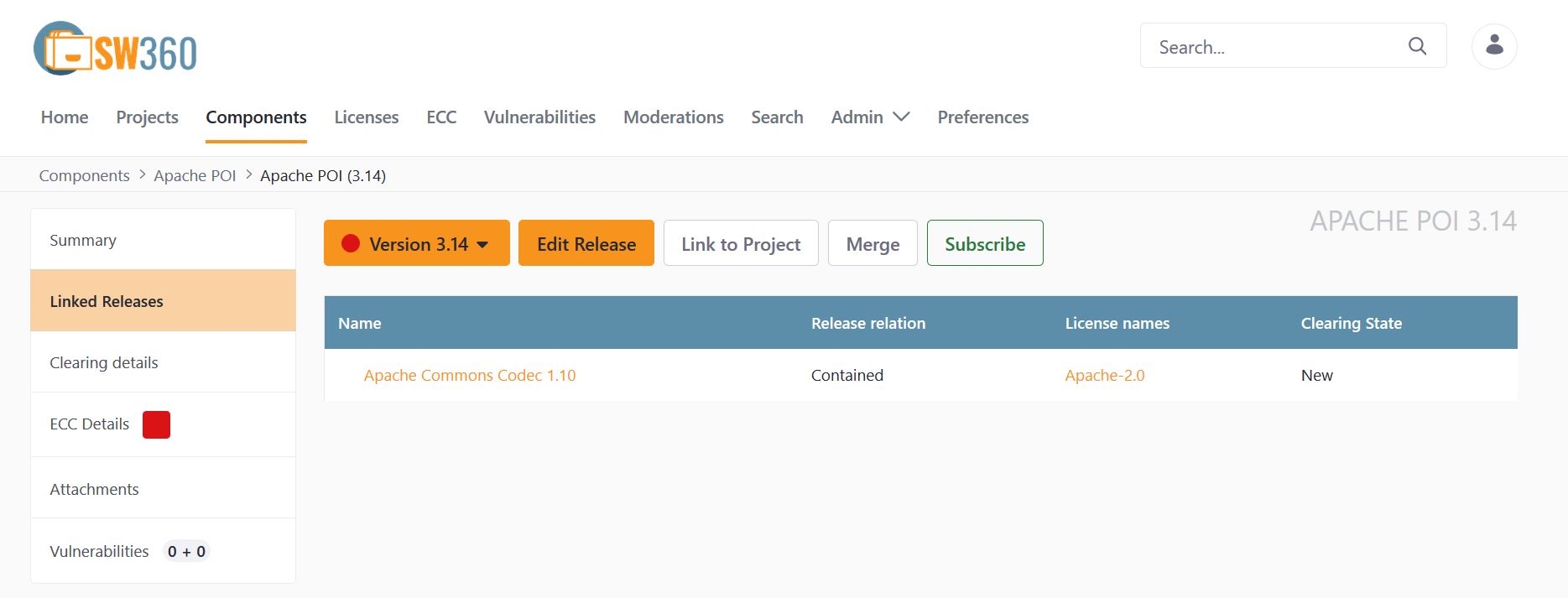Click the Merge button
Screen dimensions: 1568x598
click(873, 243)
